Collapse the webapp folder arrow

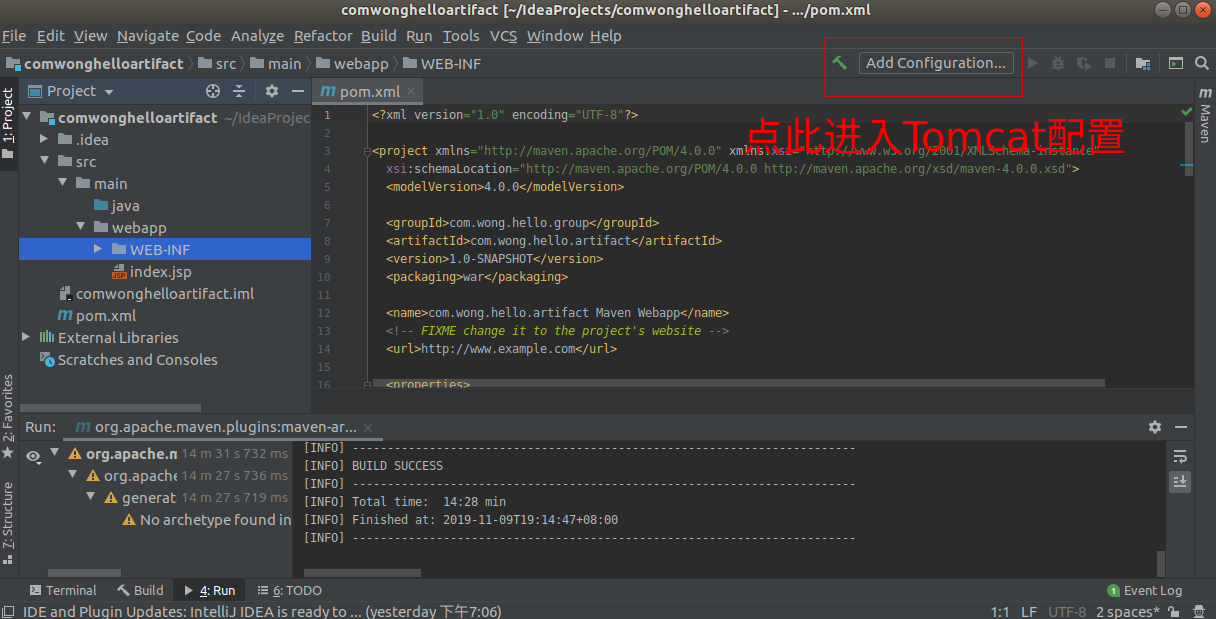pyautogui.click(x=79, y=227)
